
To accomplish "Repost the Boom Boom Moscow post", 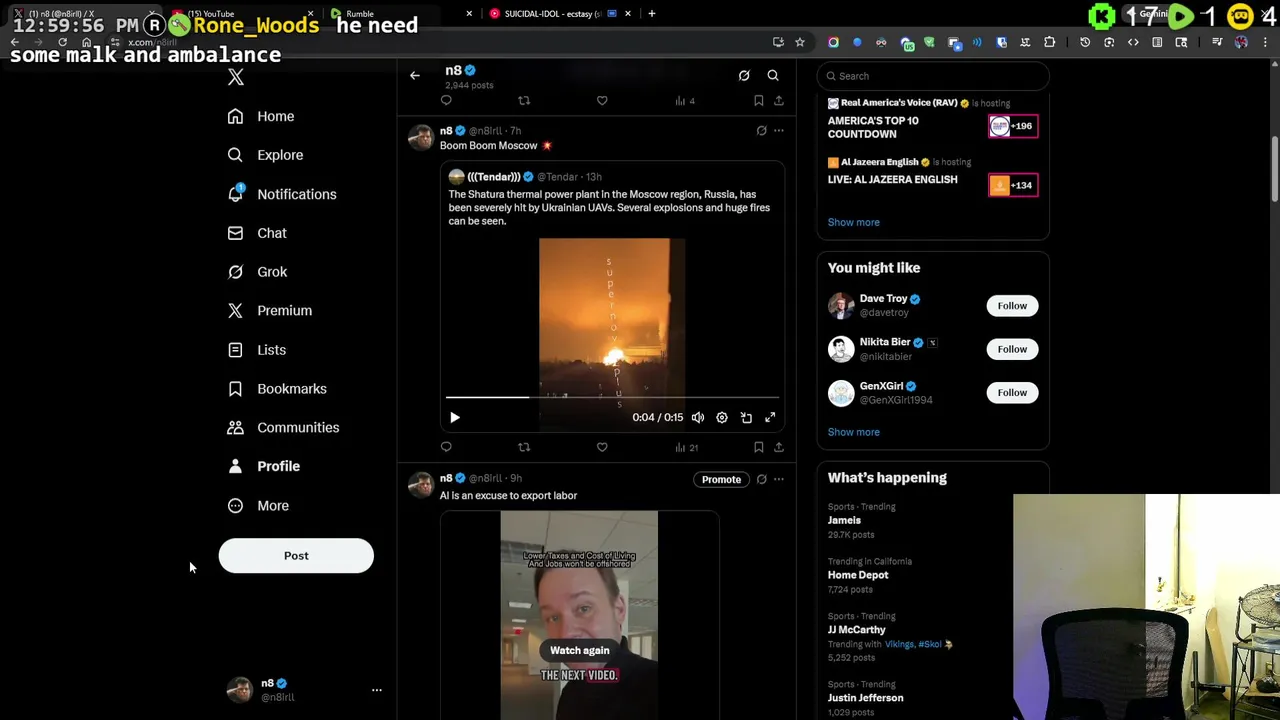I will [x=524, y=447].
